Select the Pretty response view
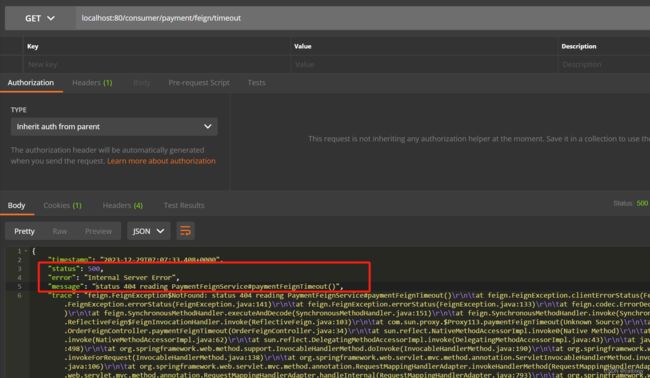The image size is (650, 378). (24, 231)
